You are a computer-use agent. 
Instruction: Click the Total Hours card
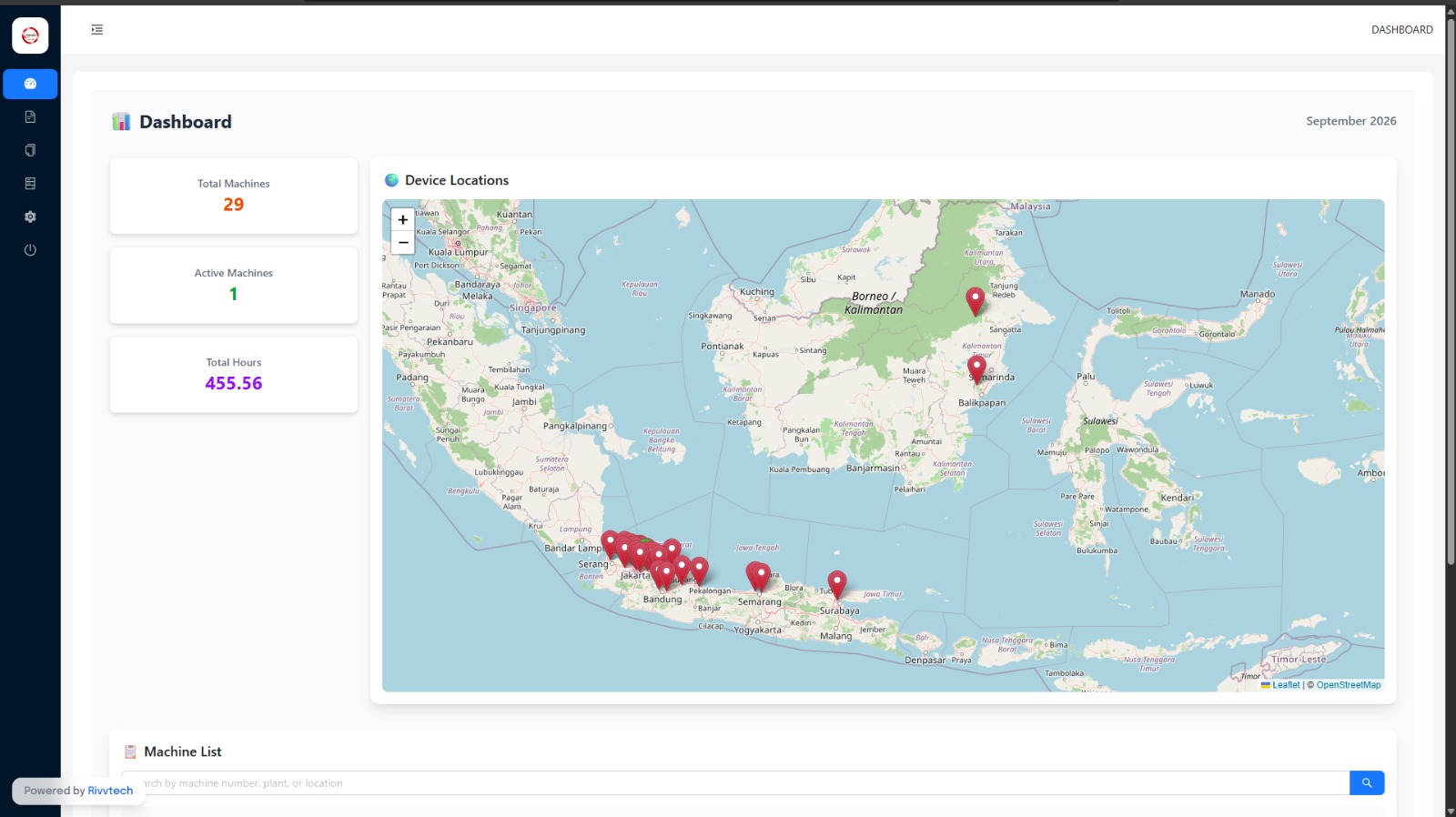pos(234,374)
